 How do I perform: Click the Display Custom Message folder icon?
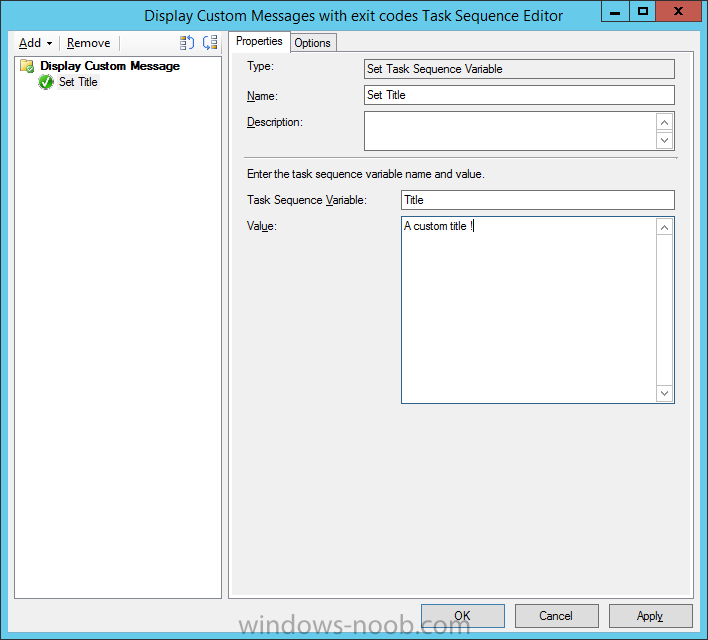27,66
